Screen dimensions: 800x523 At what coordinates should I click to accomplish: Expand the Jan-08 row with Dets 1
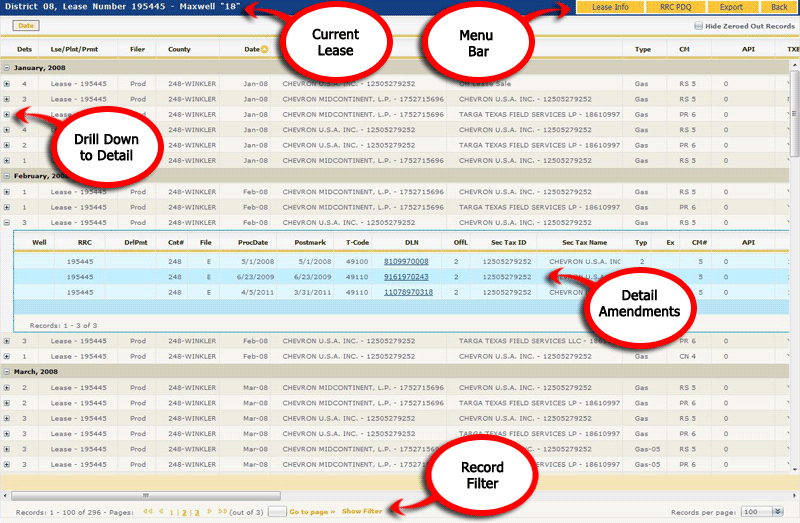pos(7,160)
